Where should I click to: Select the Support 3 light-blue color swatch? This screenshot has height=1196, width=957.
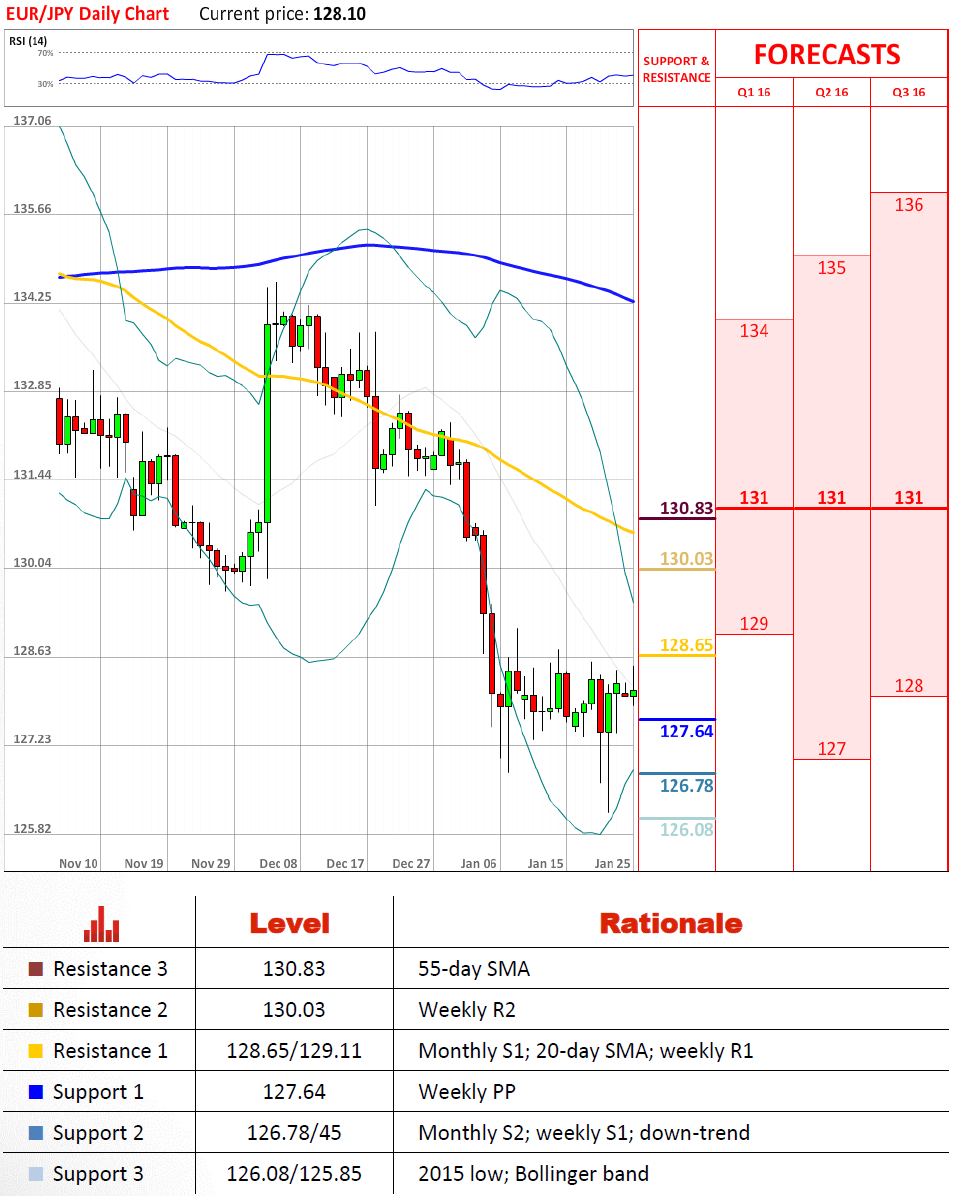[35, 1175]
